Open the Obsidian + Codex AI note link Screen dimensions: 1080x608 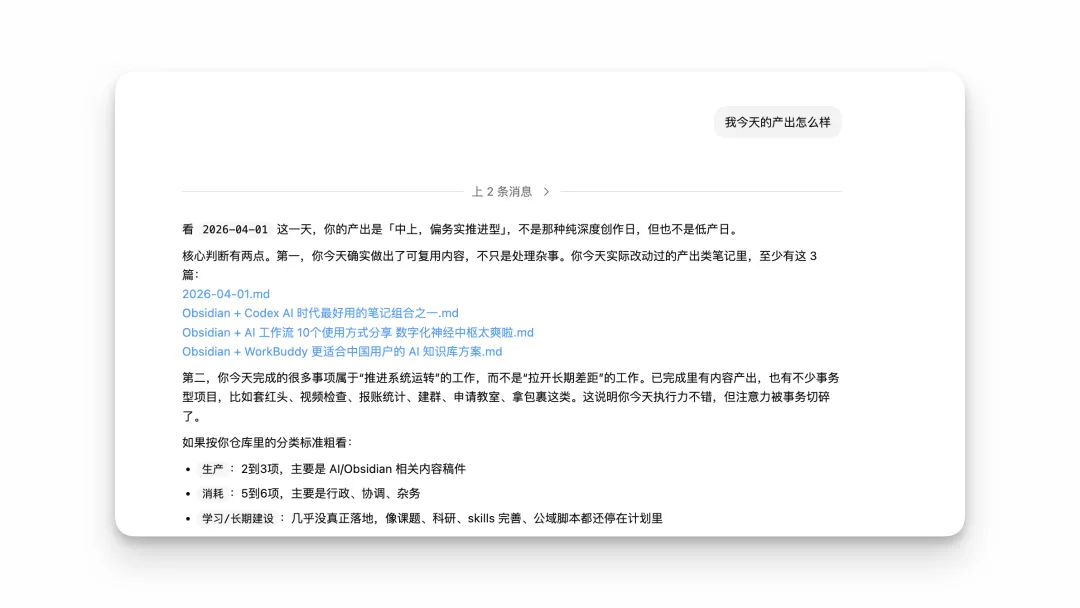pos(320,313)
